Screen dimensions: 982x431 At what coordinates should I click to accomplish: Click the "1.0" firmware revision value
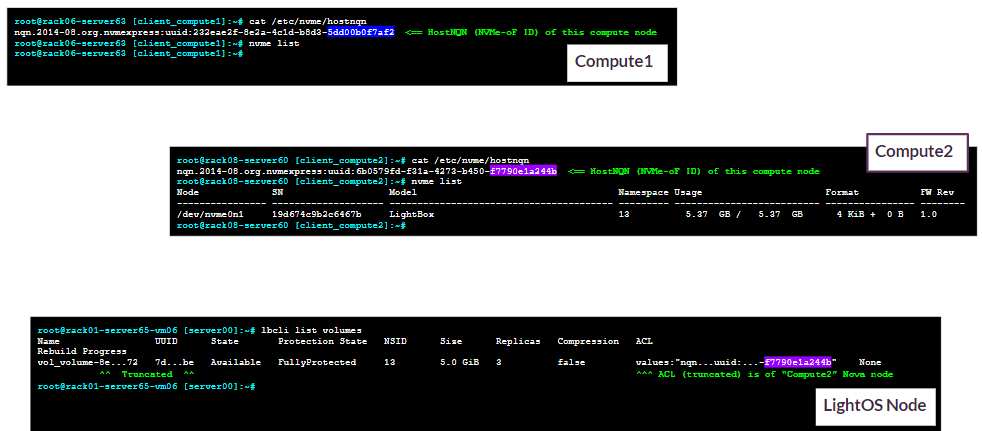tap(928, 214)
